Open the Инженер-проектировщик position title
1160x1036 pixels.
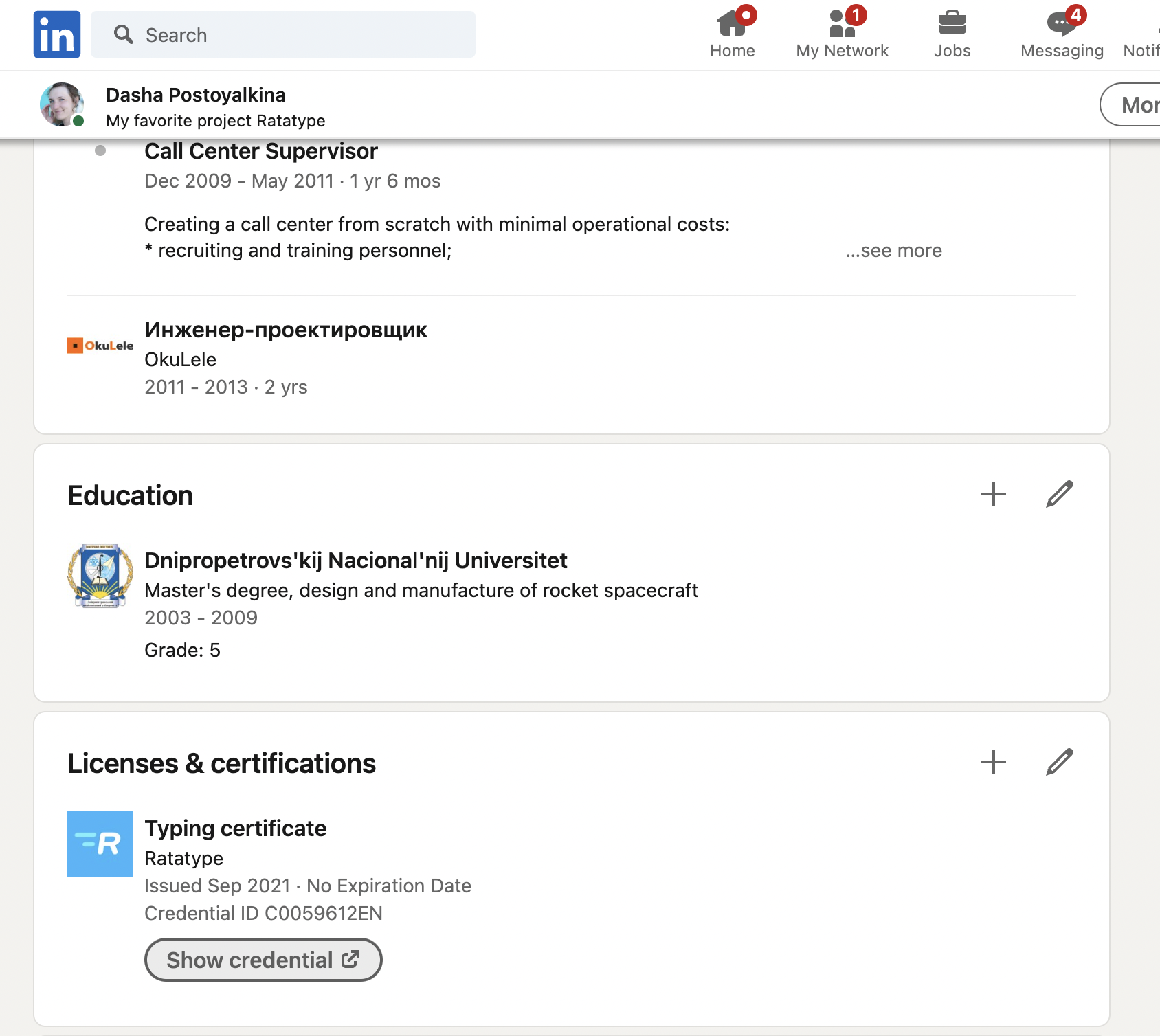286,330
